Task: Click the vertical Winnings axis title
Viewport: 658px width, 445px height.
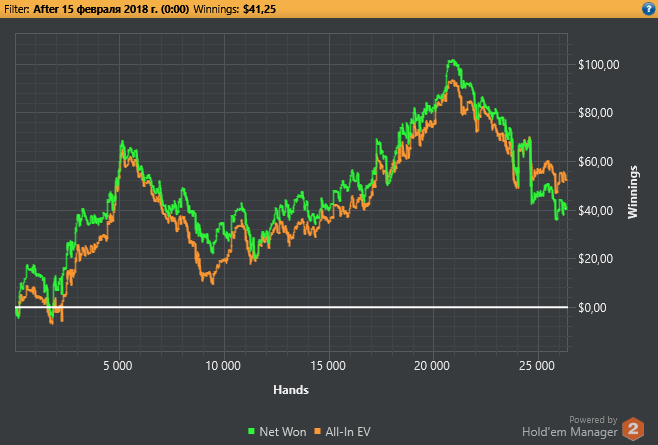Action: coord(632,192)
